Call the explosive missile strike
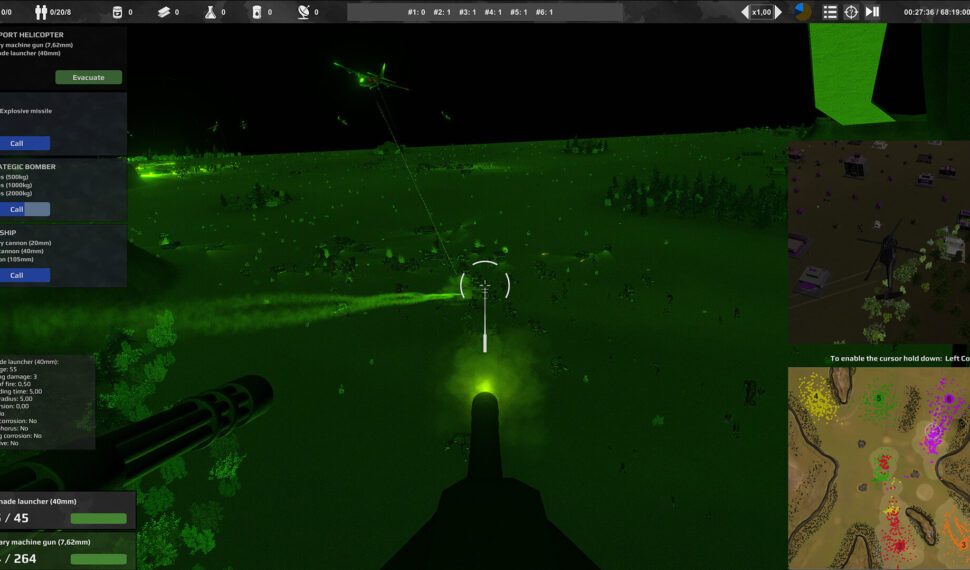 click(18, 143)
